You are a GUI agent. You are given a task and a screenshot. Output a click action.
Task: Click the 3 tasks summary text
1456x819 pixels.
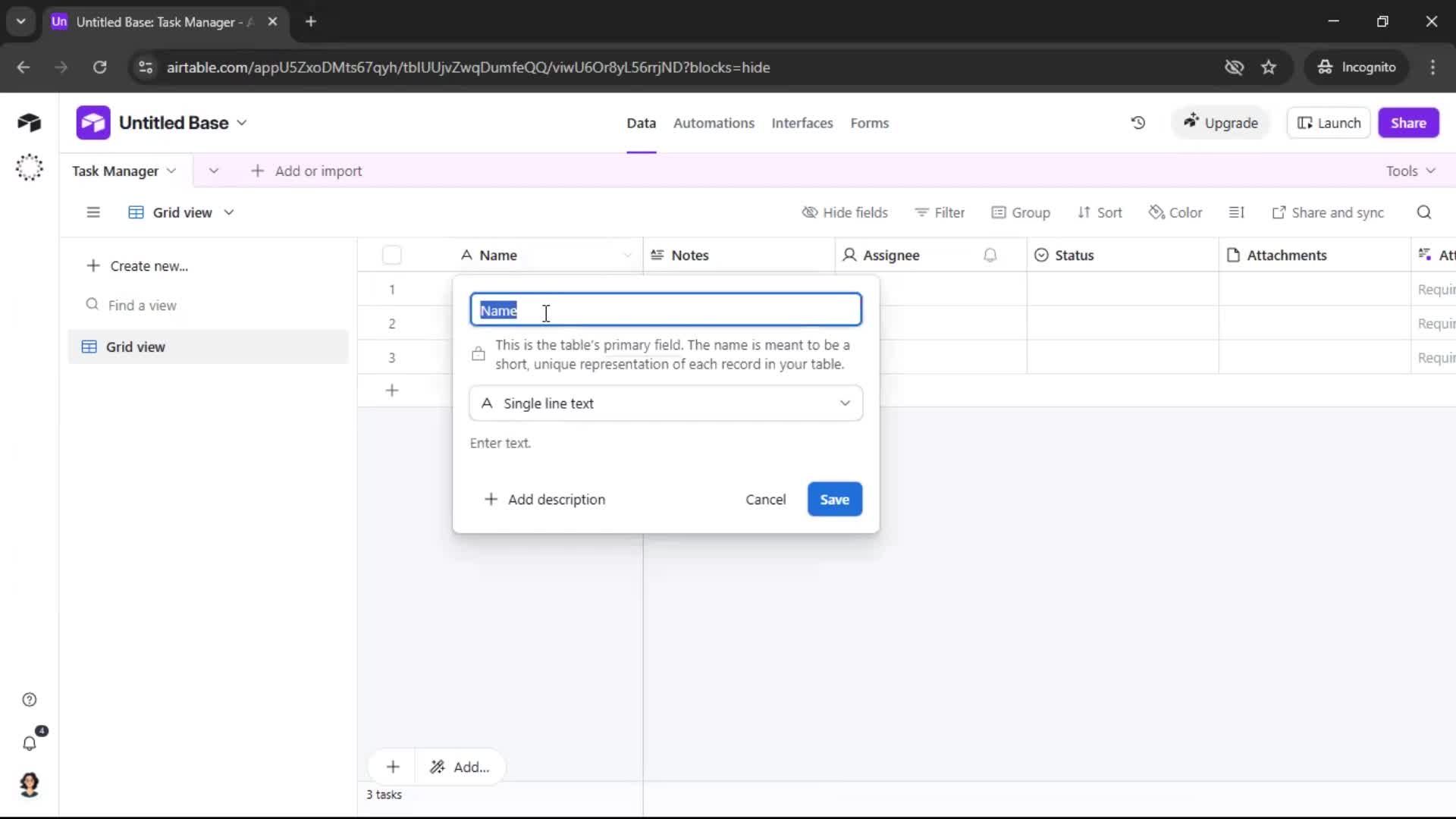click(x=384, y=795)
